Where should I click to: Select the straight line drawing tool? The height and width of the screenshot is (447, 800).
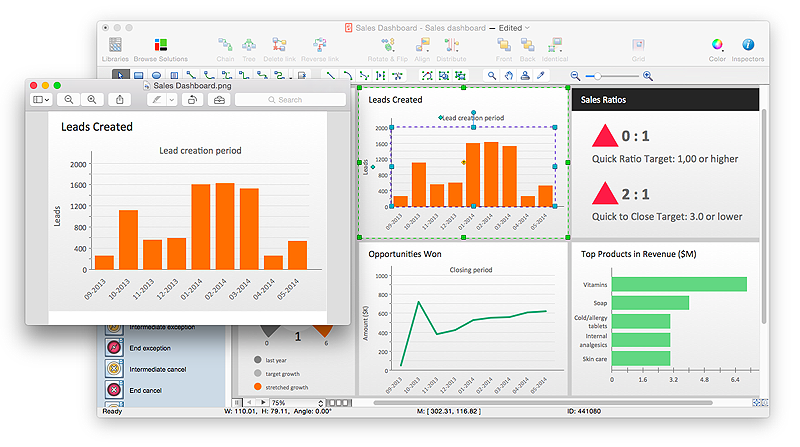(331, 76)
